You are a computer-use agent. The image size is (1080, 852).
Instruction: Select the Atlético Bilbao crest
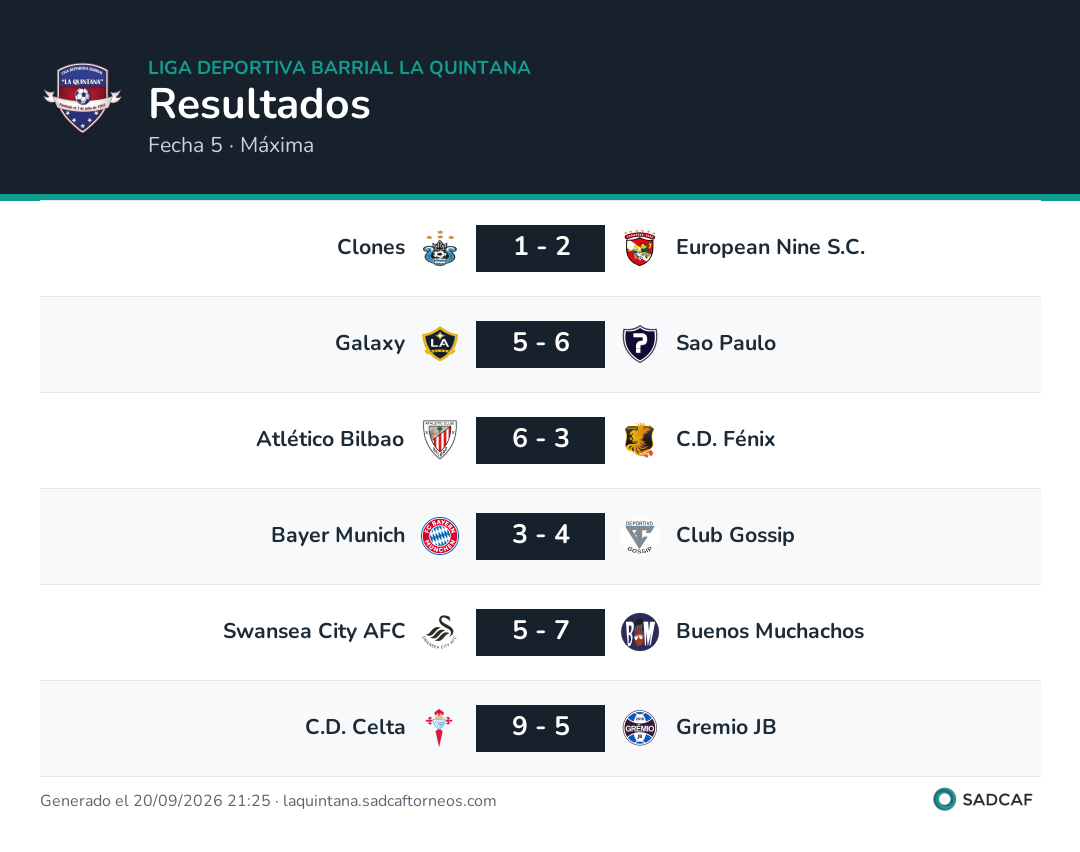coord(439,439)
